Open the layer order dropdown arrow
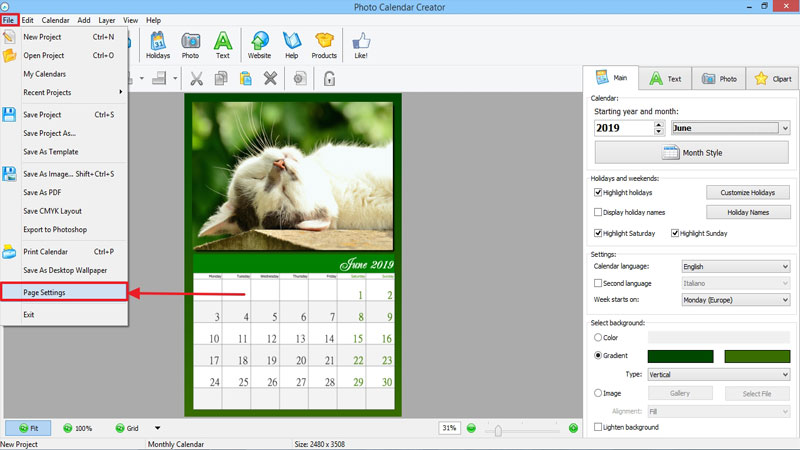 174,79
